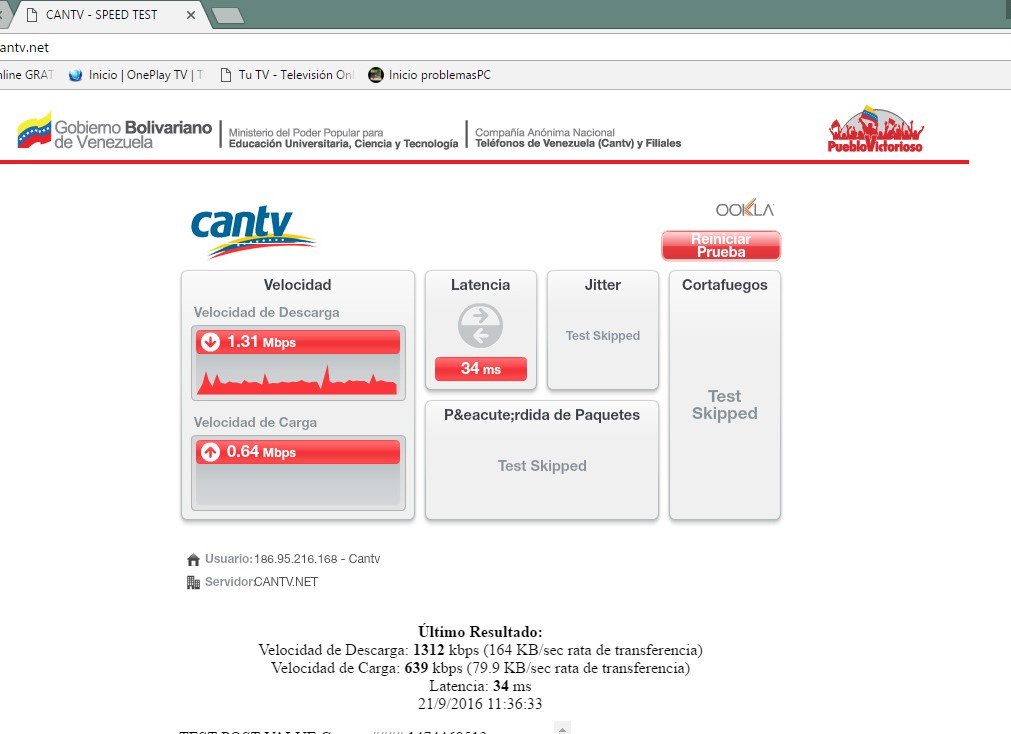Click the Latencia panel heading
The width and height of the screenshot is (1011, 734).
pos(480,285)
